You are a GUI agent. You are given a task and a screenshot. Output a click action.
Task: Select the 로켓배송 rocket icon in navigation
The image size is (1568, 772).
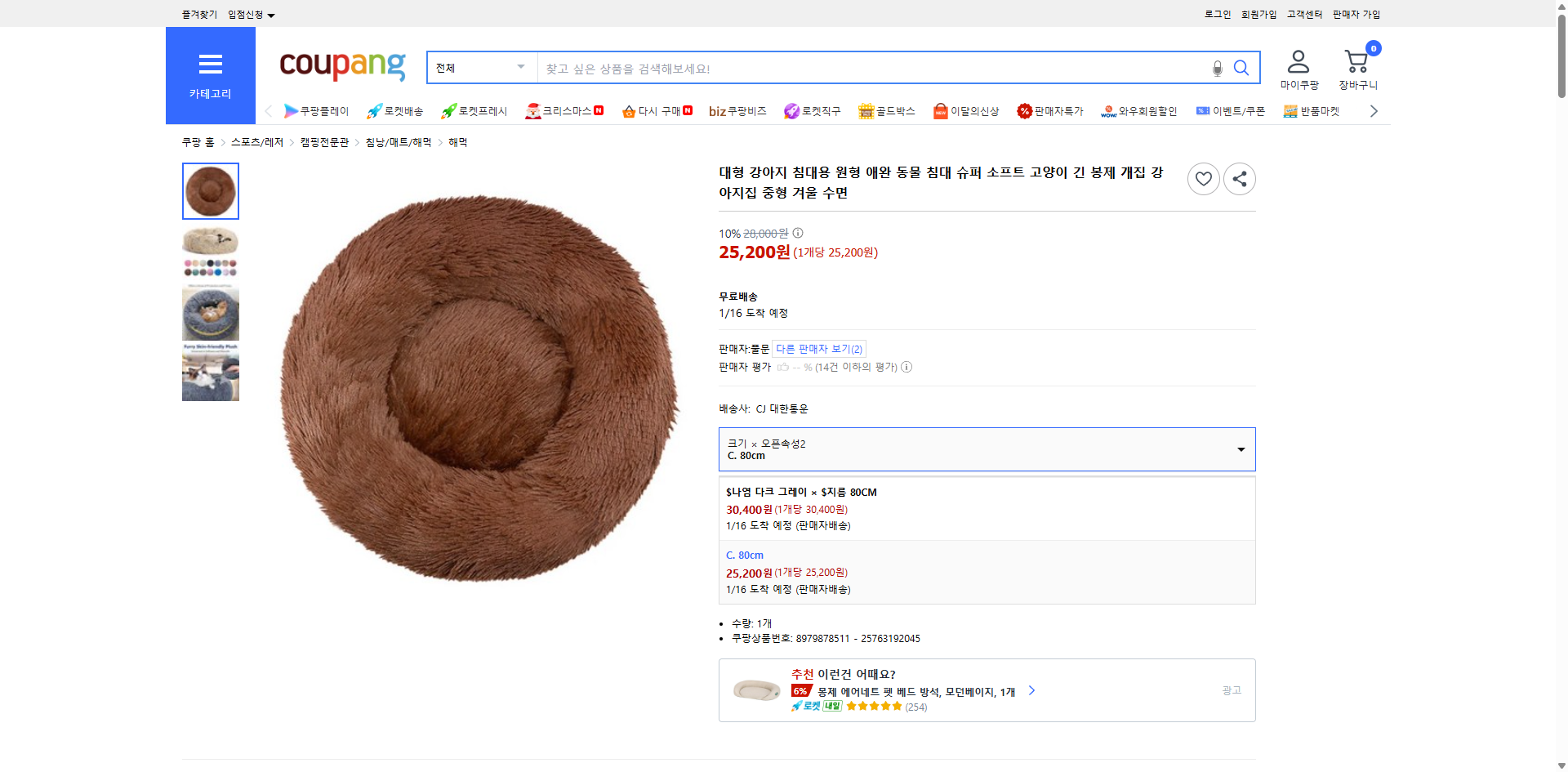373,110
